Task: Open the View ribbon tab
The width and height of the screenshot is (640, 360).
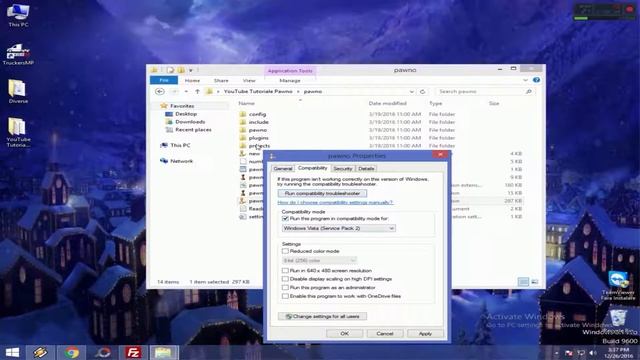Action: click(249, 81)
